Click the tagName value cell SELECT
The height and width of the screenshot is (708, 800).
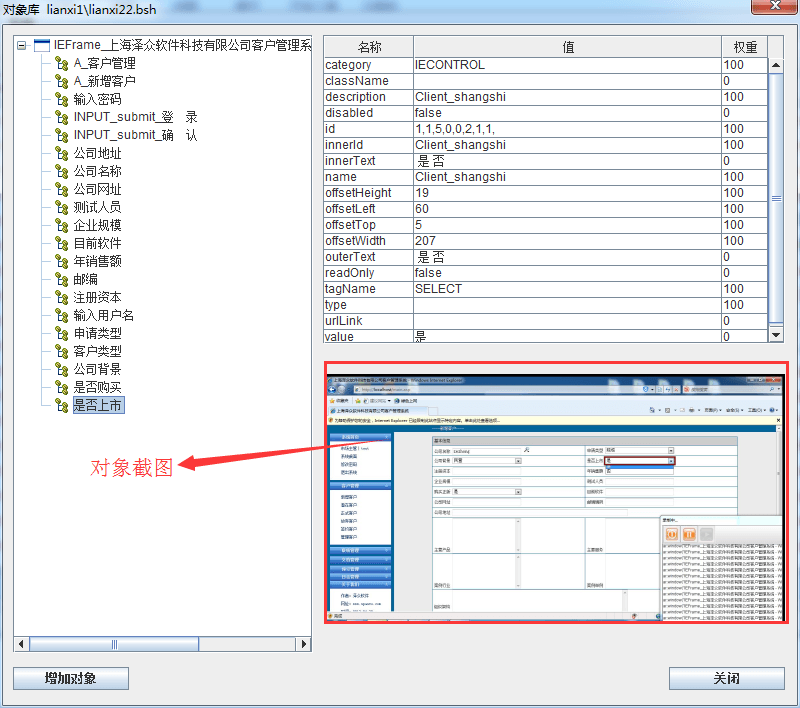(x=566, y=289)
